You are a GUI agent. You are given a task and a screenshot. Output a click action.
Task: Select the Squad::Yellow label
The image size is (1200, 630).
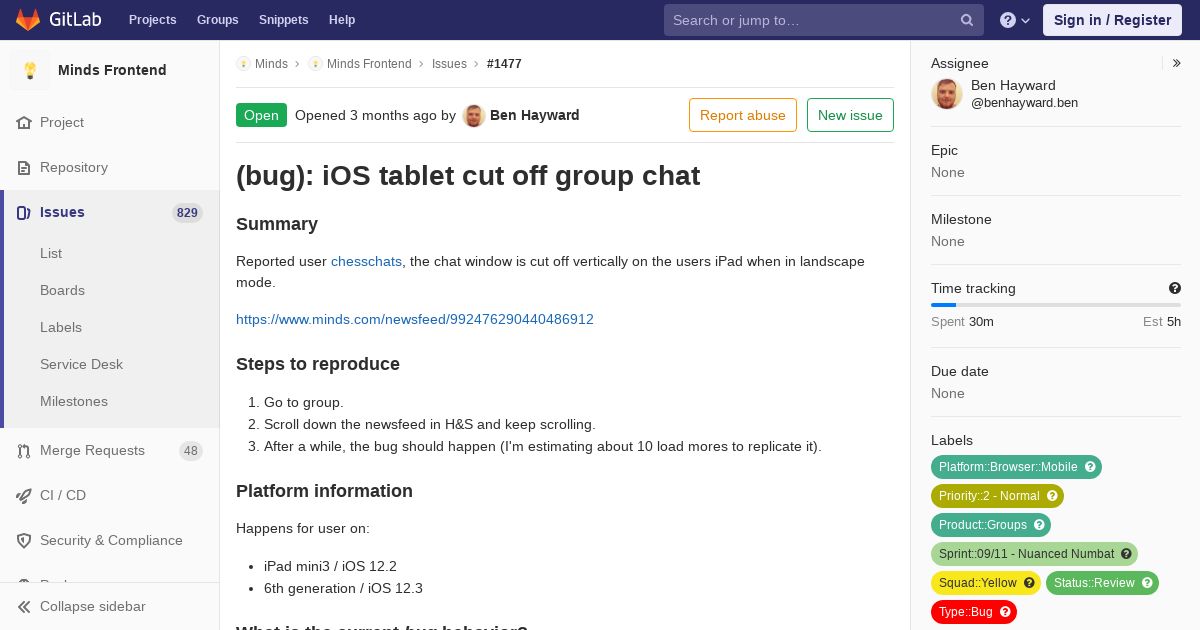coord(978,583)
